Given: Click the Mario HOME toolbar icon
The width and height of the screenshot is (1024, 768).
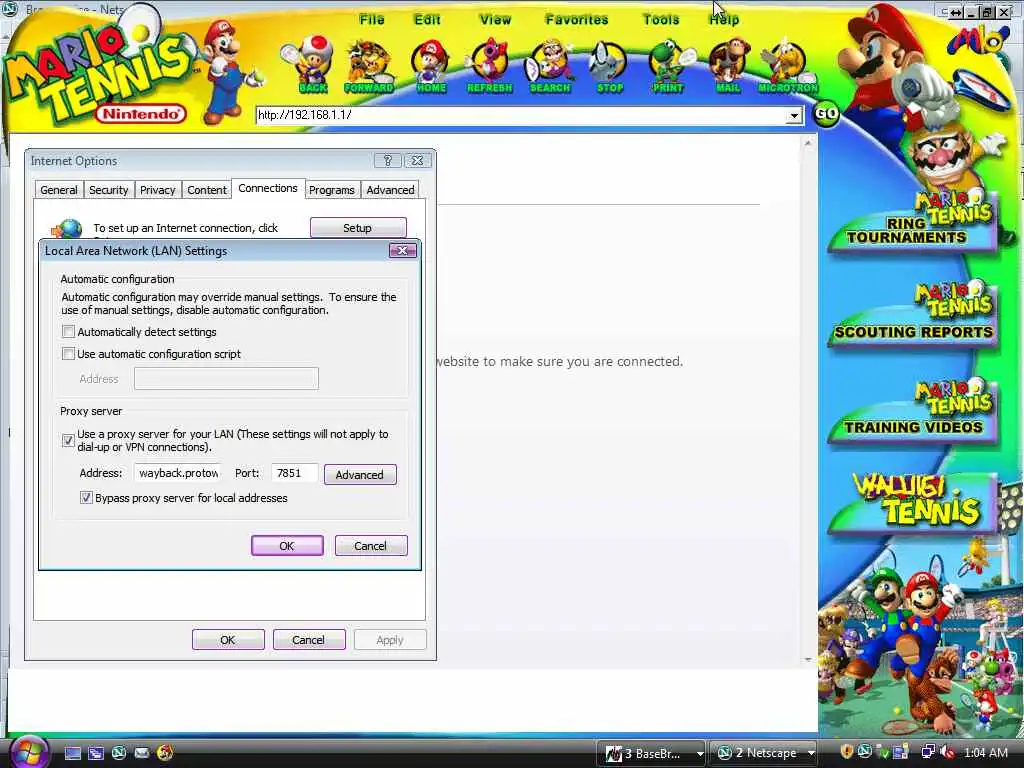Looking at the screenshot, I should 430,65.
